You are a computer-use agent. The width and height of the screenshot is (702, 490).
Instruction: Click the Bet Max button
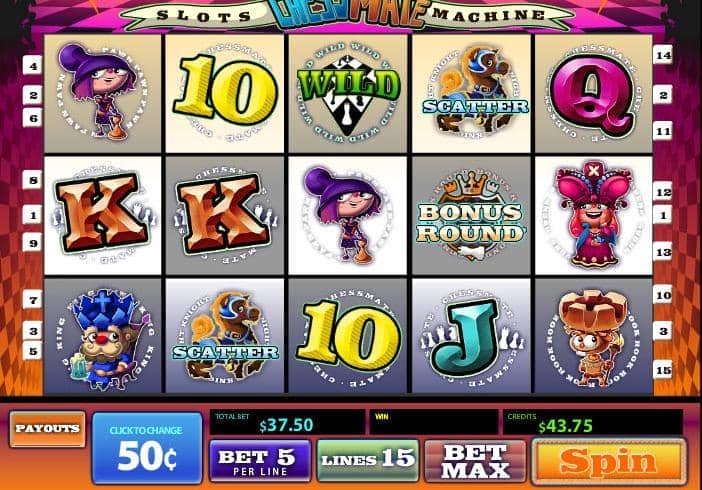475,461
